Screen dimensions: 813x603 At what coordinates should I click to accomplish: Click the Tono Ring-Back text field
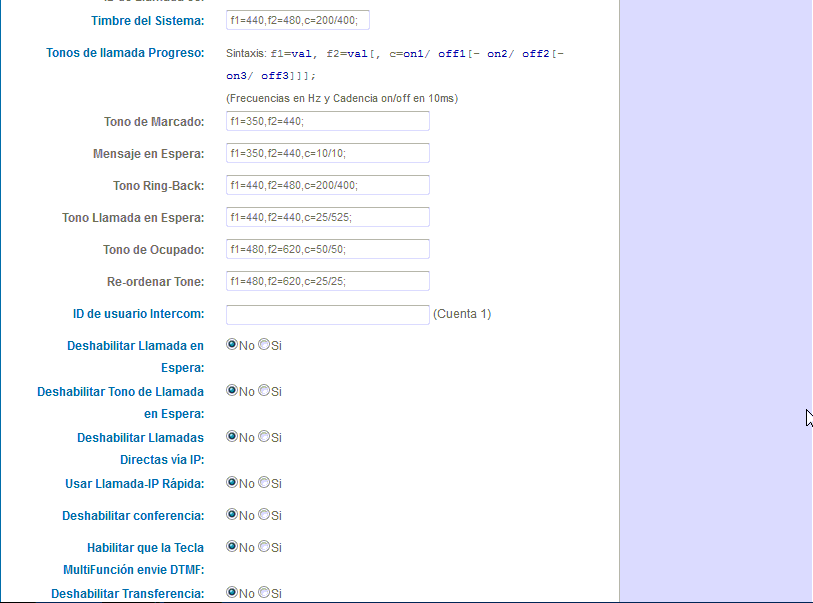(328, 184)
